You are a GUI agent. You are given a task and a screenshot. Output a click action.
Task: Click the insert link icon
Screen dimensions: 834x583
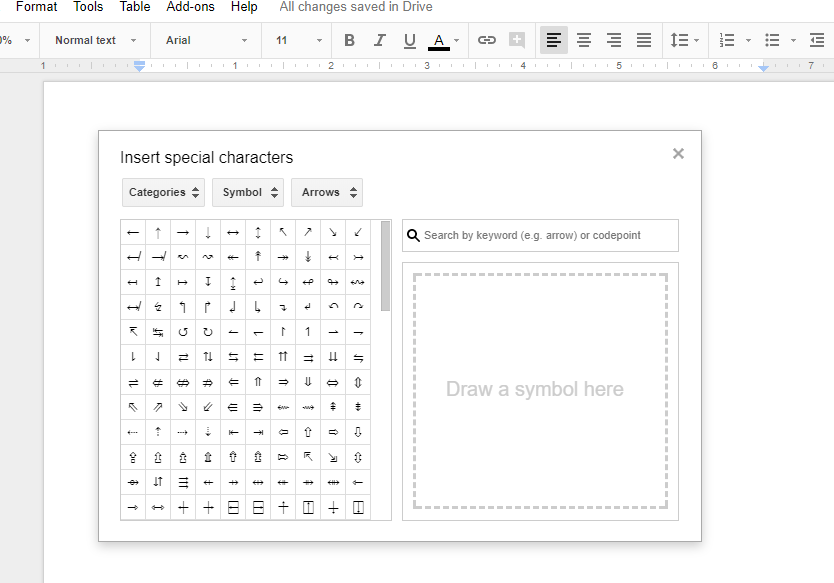(487, 40)
